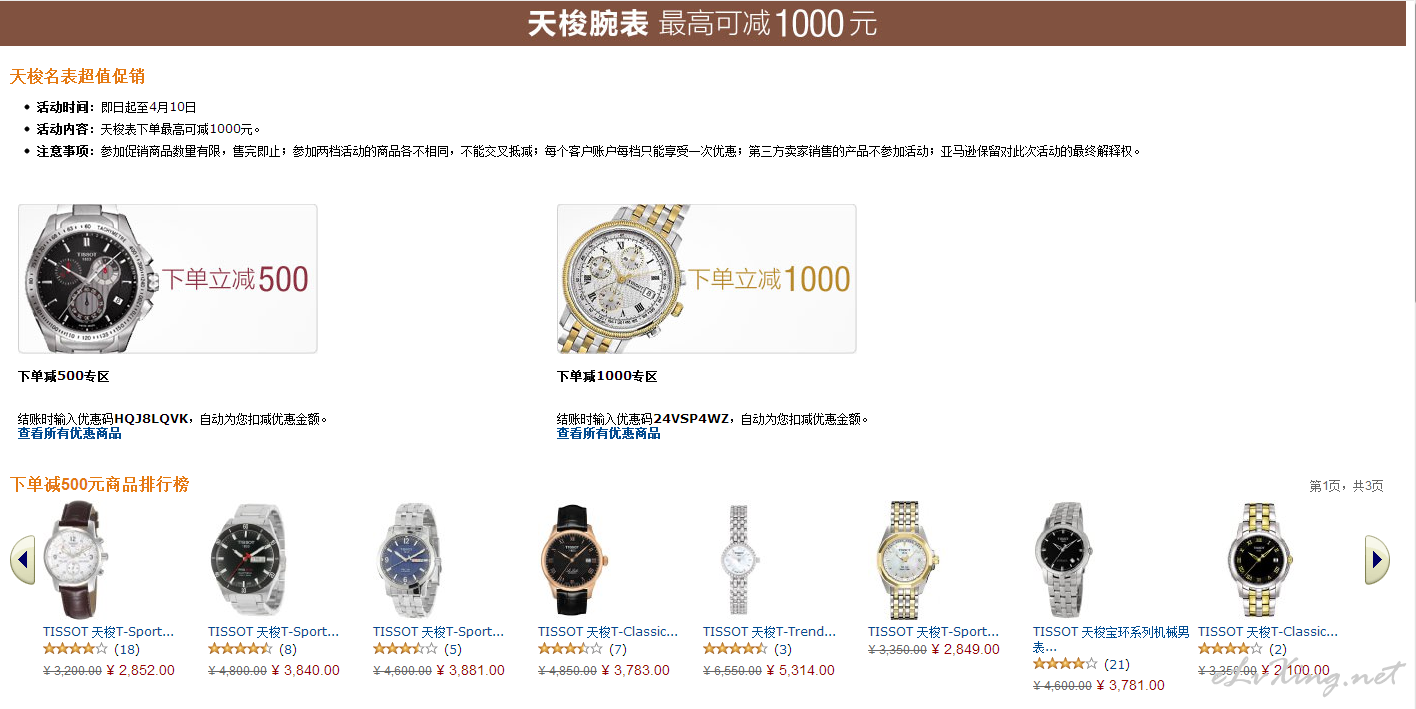
Task: Open the first TISSOT 天梭T-Classic product link
Action: (x=608, y=632)
